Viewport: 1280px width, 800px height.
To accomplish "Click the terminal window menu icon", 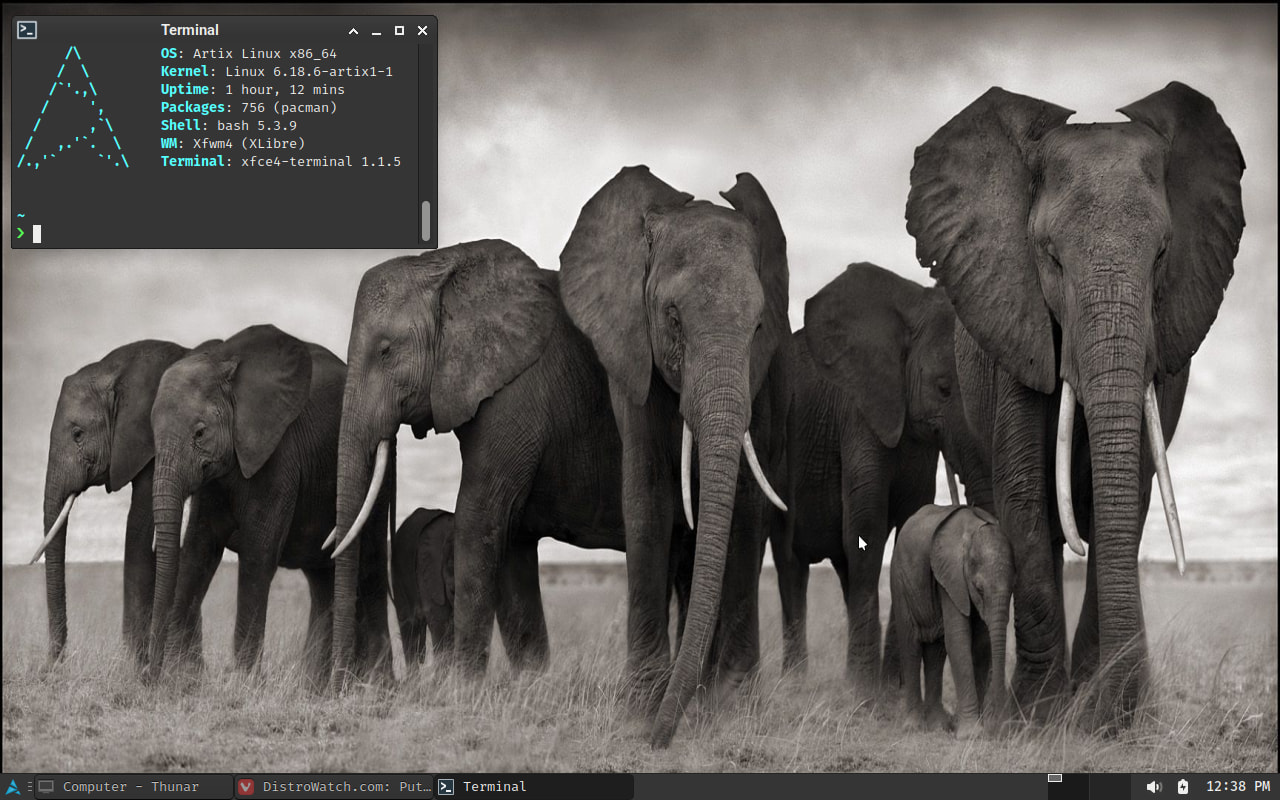I will [27, 30].
